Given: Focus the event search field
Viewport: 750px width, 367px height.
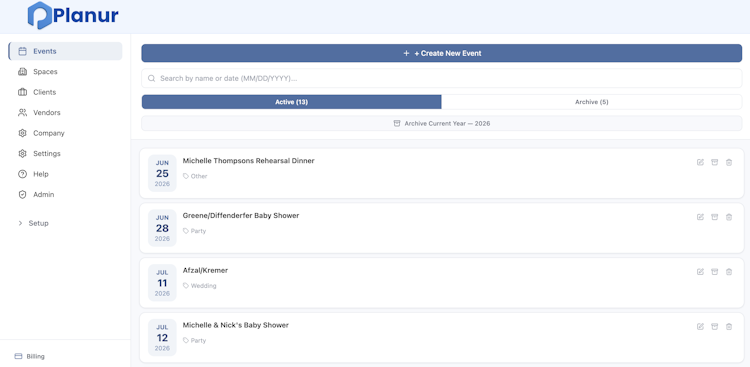Looking at the screenshot, I should (x=441, y=78).
